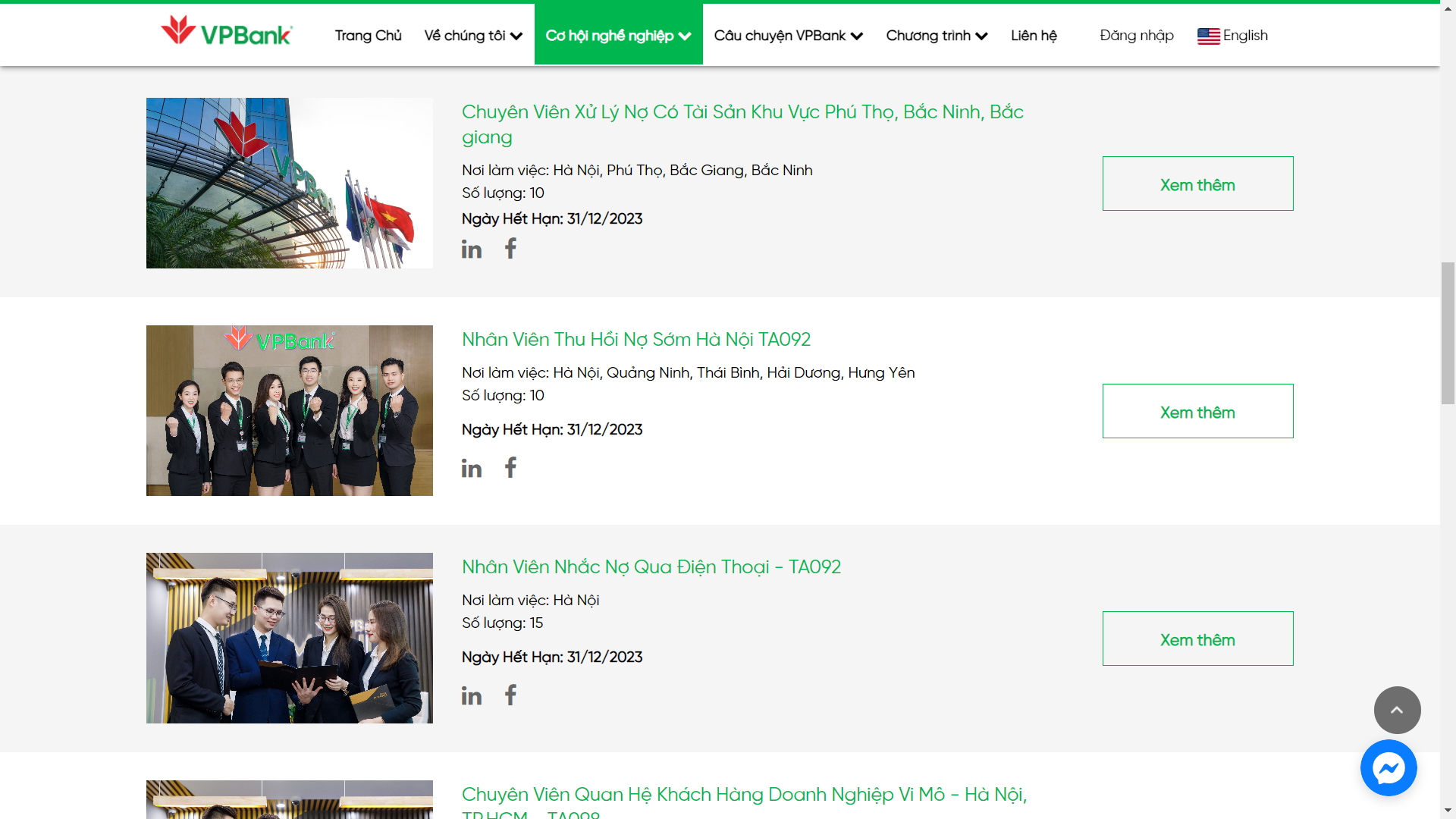Click text "Nơi làm việc: Hà Nội, Phú Thọ, Bắc Giang, Bắc Ninh"

coord(637,170)
